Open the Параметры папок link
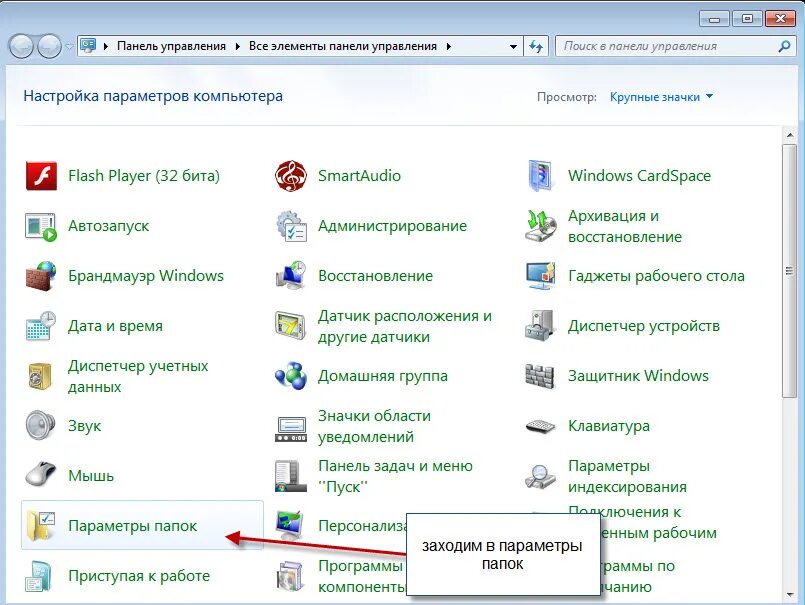This screenshot has height=605, width=805. pos(132,526)
